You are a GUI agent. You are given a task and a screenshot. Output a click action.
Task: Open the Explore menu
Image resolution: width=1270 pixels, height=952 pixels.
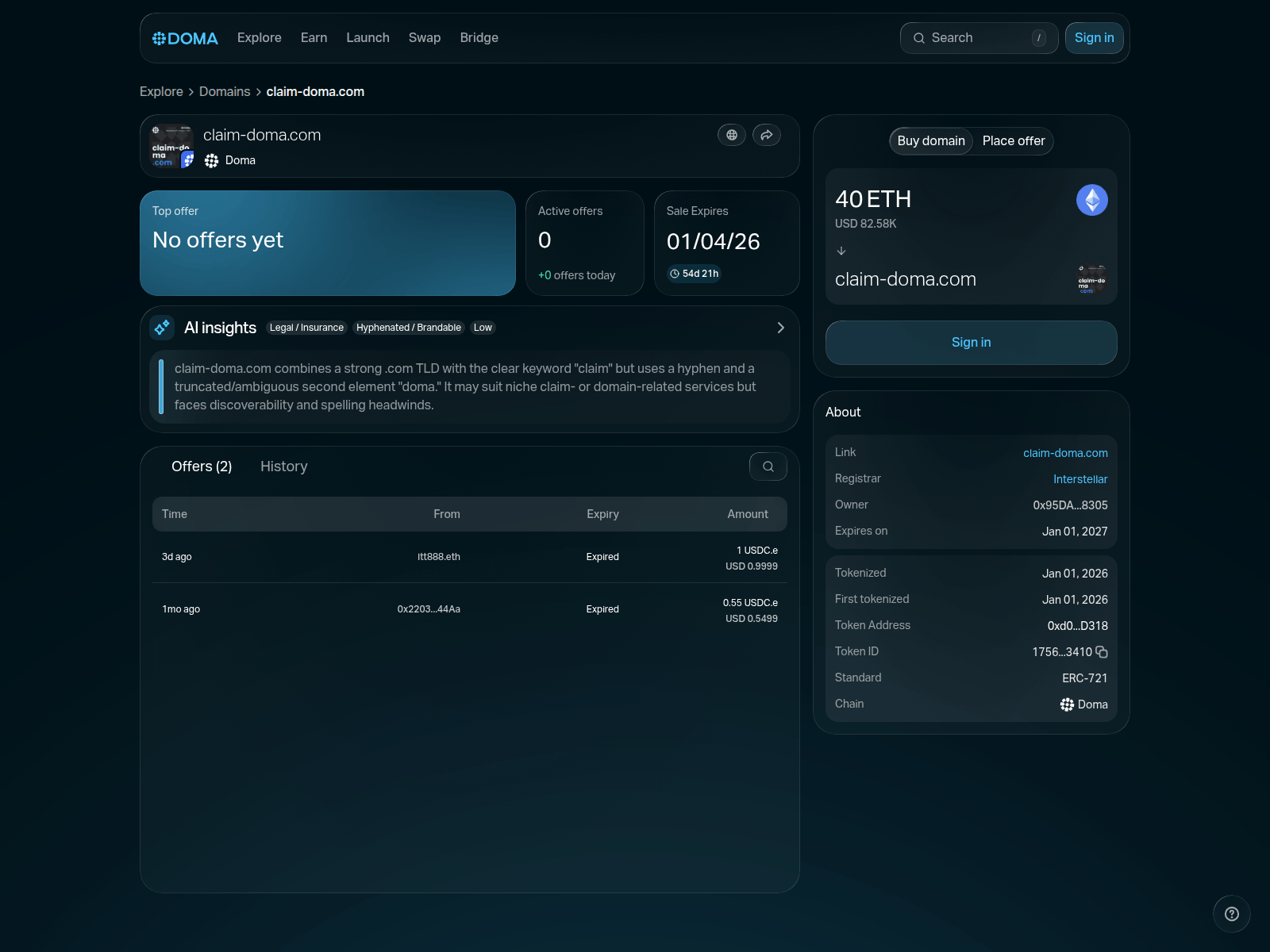point(260,37)
